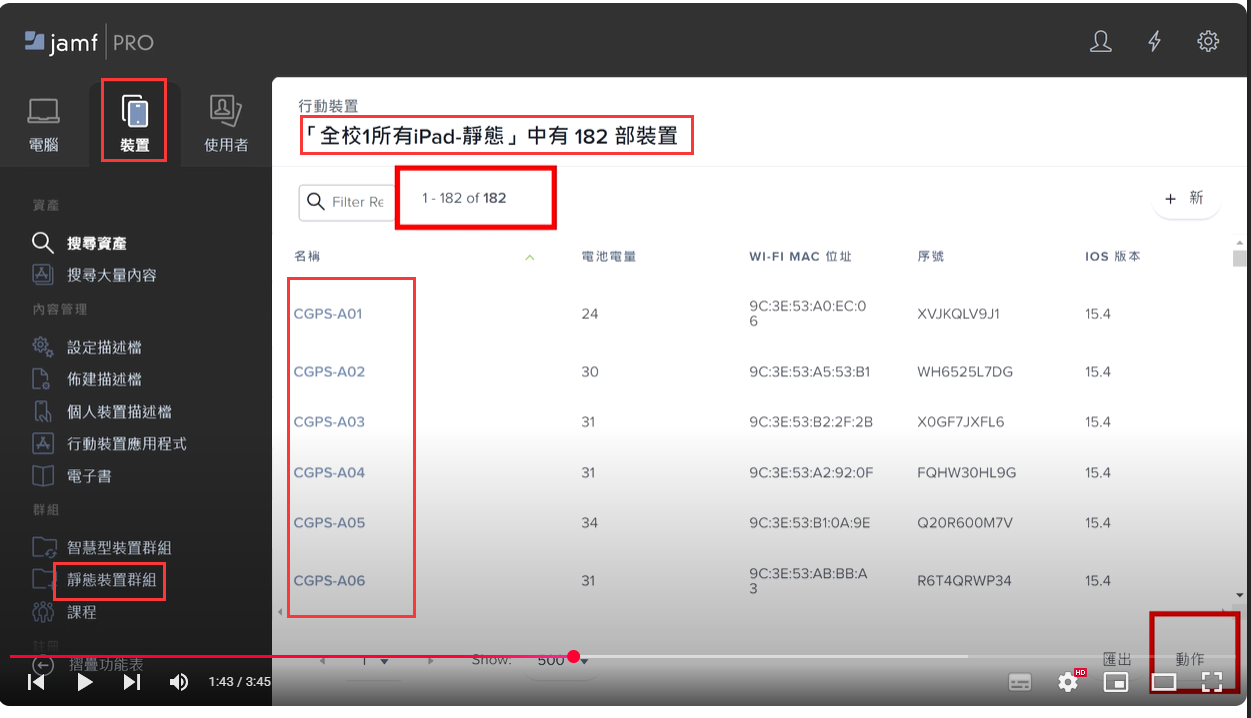Image resolution: width=1251 pixels, height=718 pixels.
Task: Click the app icon beside 行動裝置應用程式
Action: (42, 443)
